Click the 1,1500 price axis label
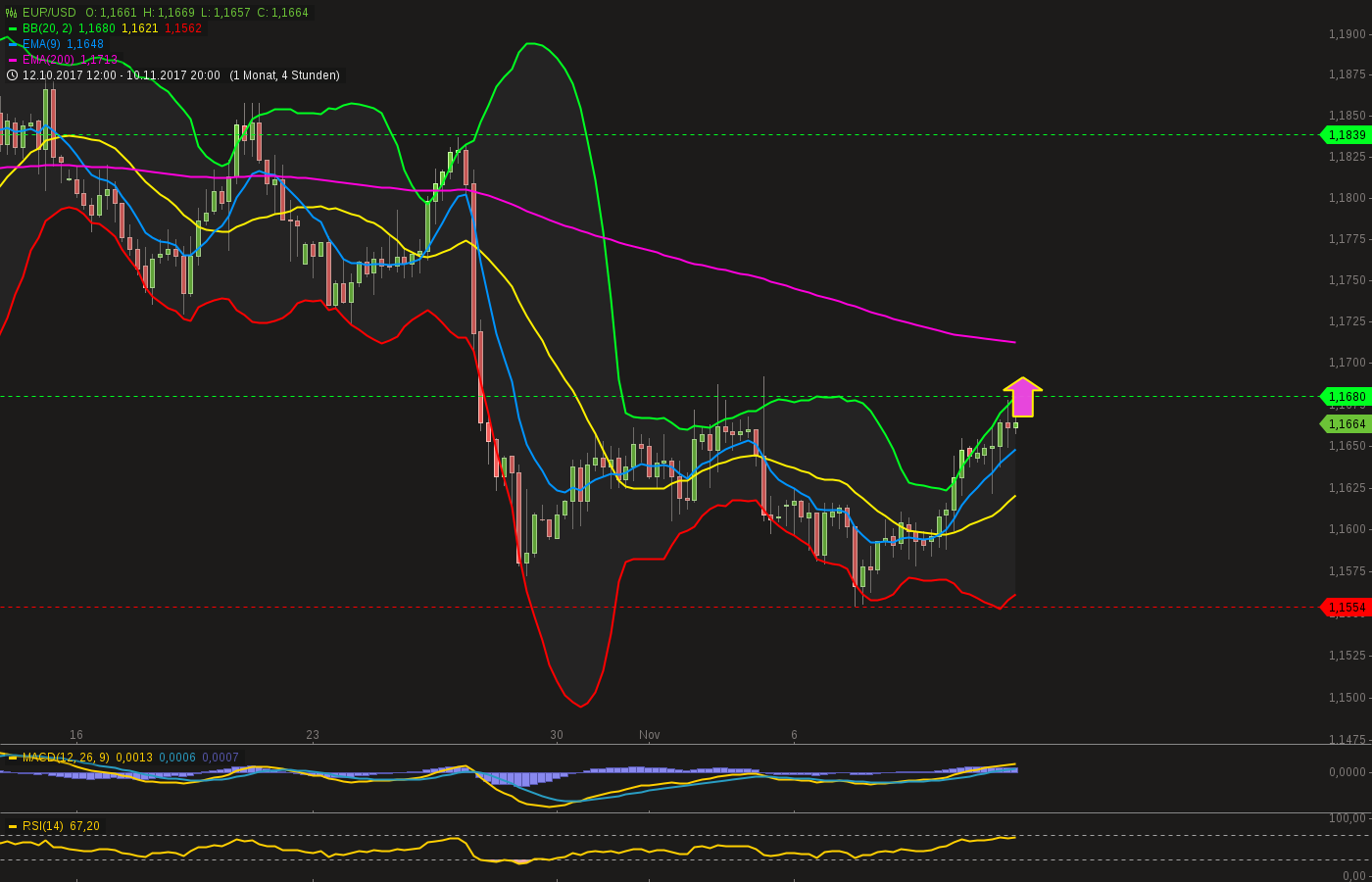Viewport: 1372px width, 882px height. (1347, 698)
